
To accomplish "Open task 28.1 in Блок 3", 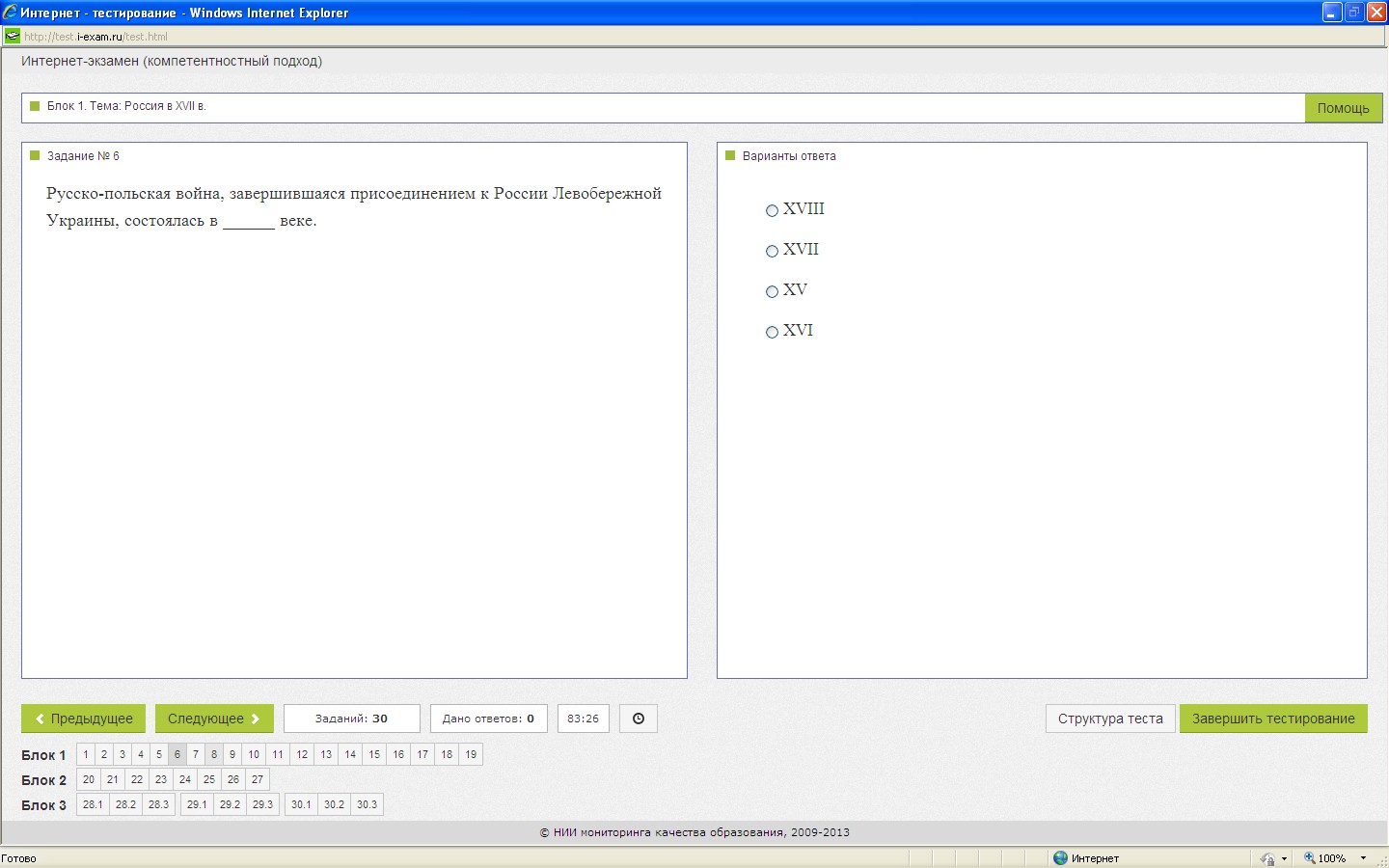I will 93,804.
